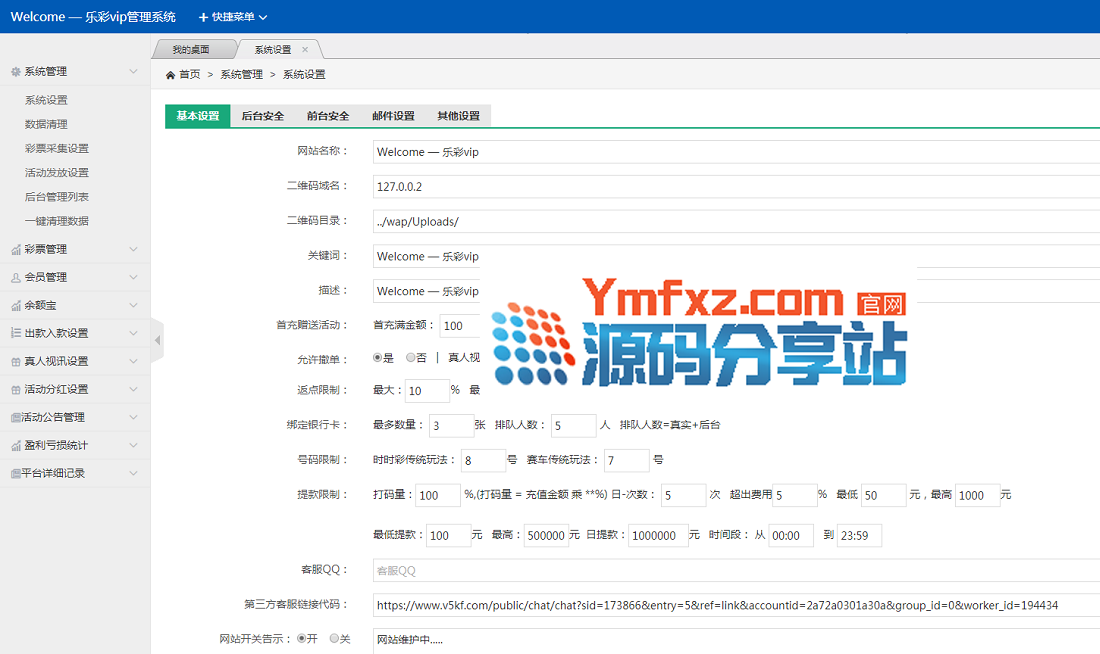This screenshot has width=1100, height=654.
Task: Expand the 活动分红设置 sidebar section
Action: click(75, 389)
